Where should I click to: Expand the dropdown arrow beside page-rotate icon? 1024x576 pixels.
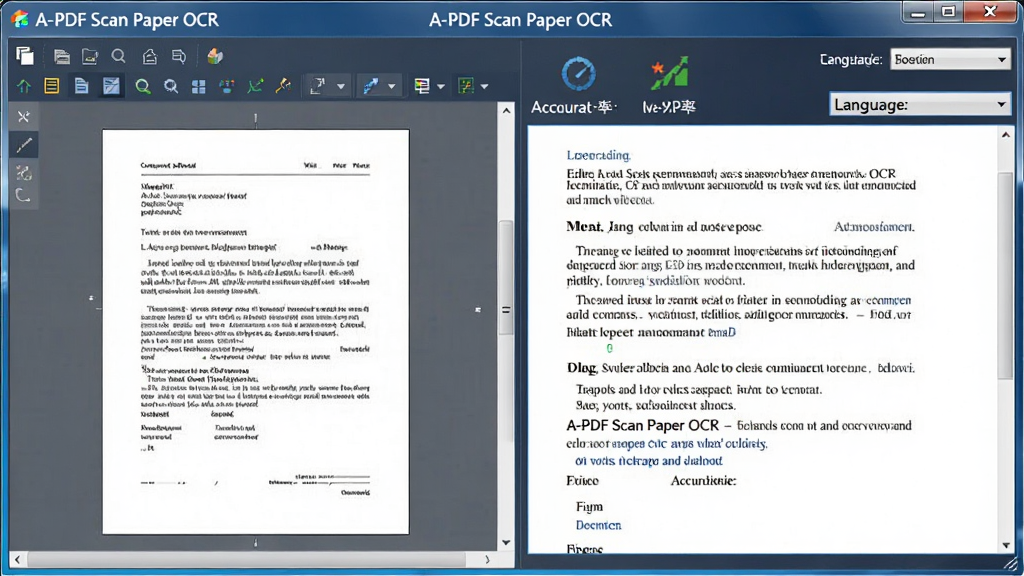pos(341,86)
